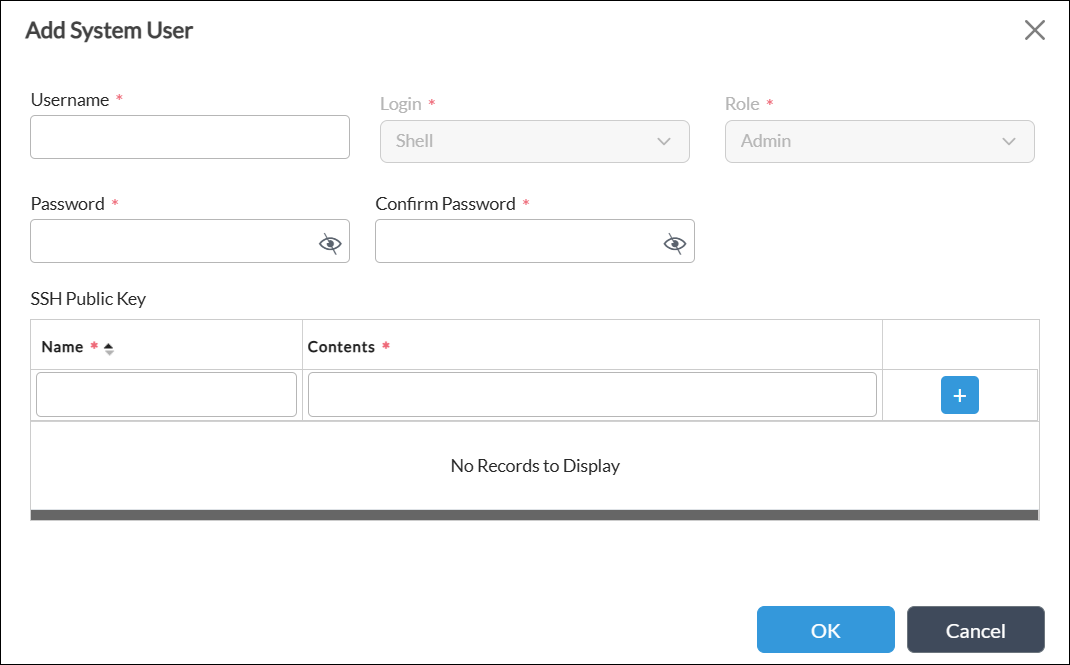Toggle visibility of the Password field
The image size is (1070, 665).
[x=329, y=241]
